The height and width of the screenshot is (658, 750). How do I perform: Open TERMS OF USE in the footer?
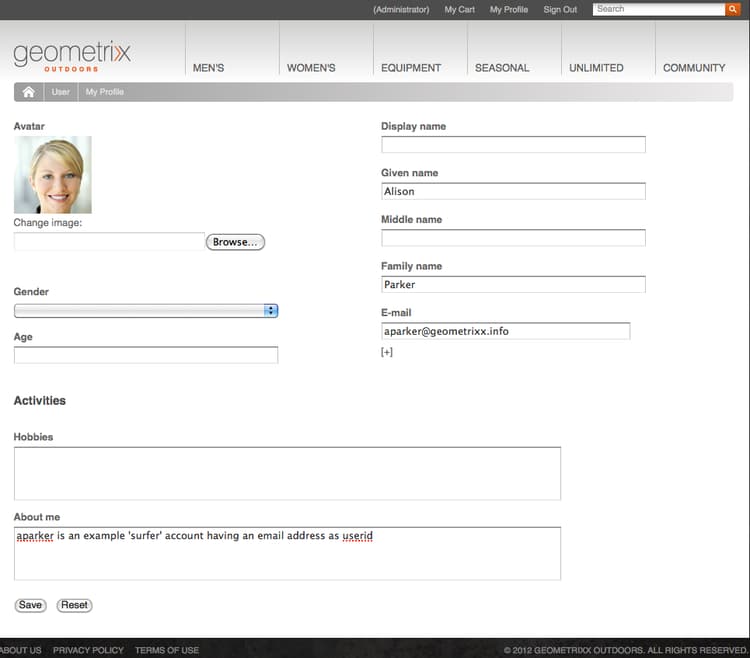point(166,650)
